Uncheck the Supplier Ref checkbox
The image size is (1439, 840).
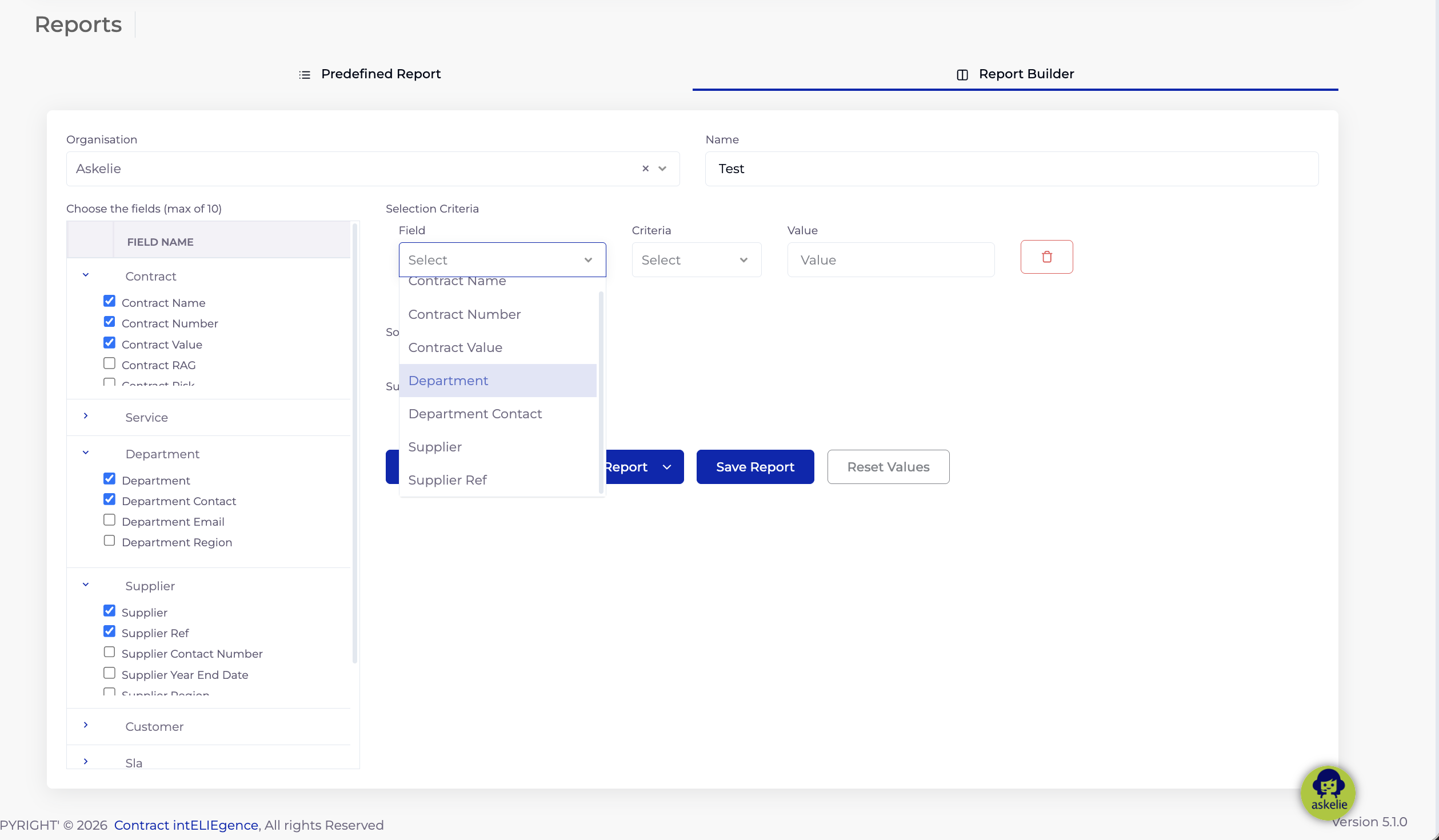coord(109,631)
